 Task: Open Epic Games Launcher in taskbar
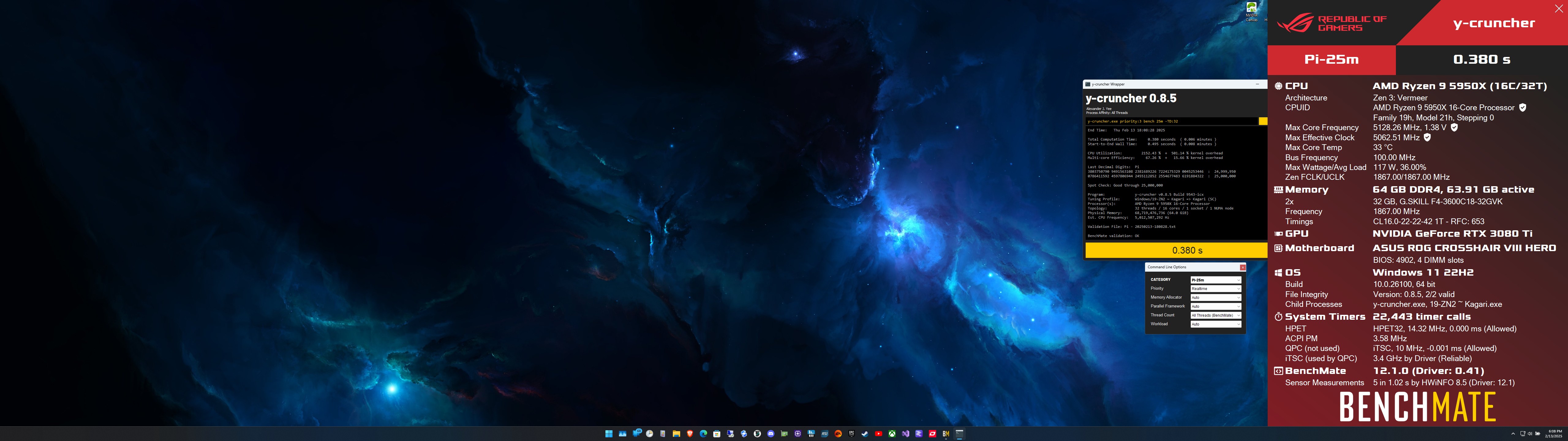point(852,434)
